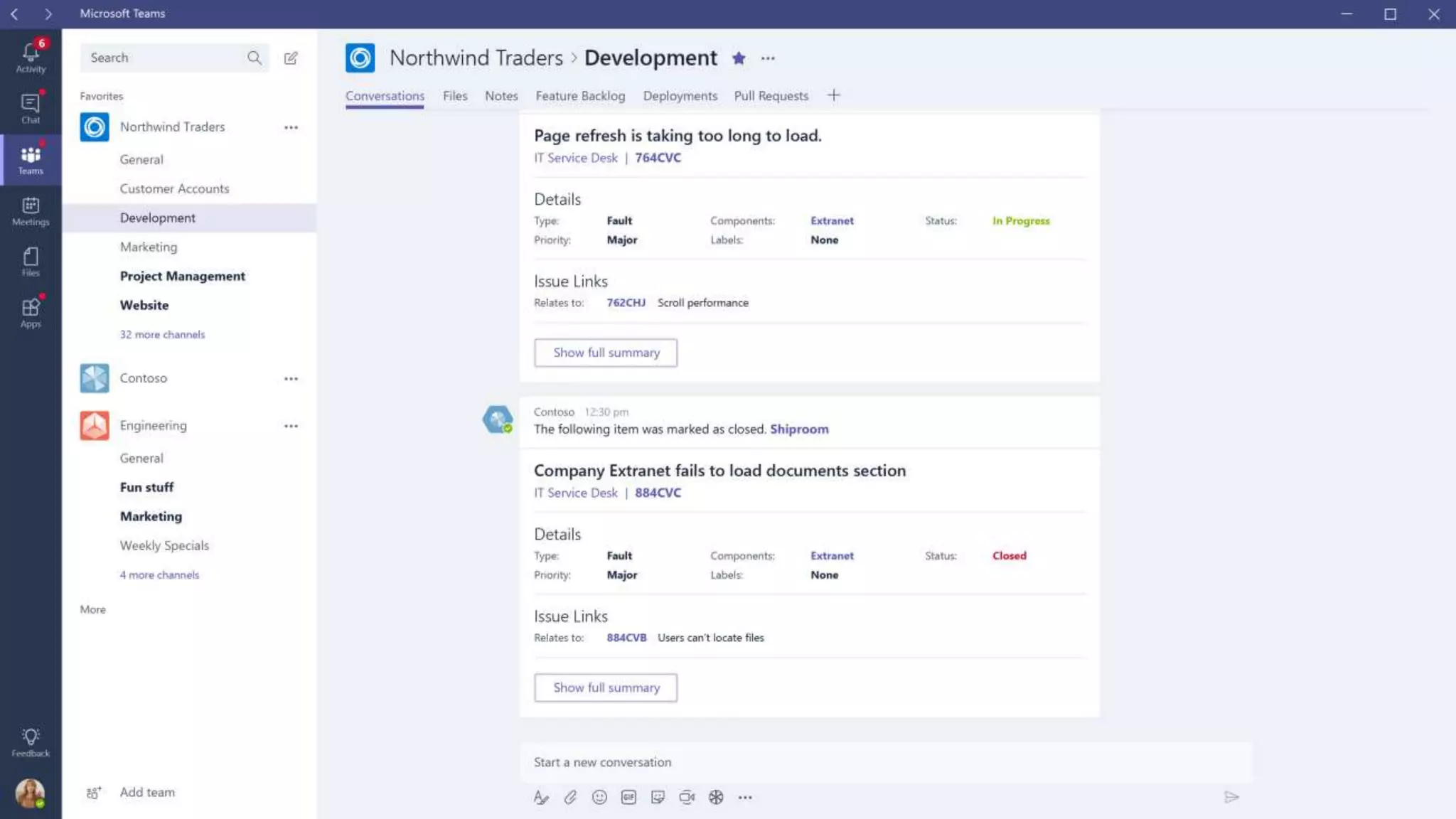Open the emoji picker in compose bar
This screenshot has width=1456, height=819.
pos(599,797)
